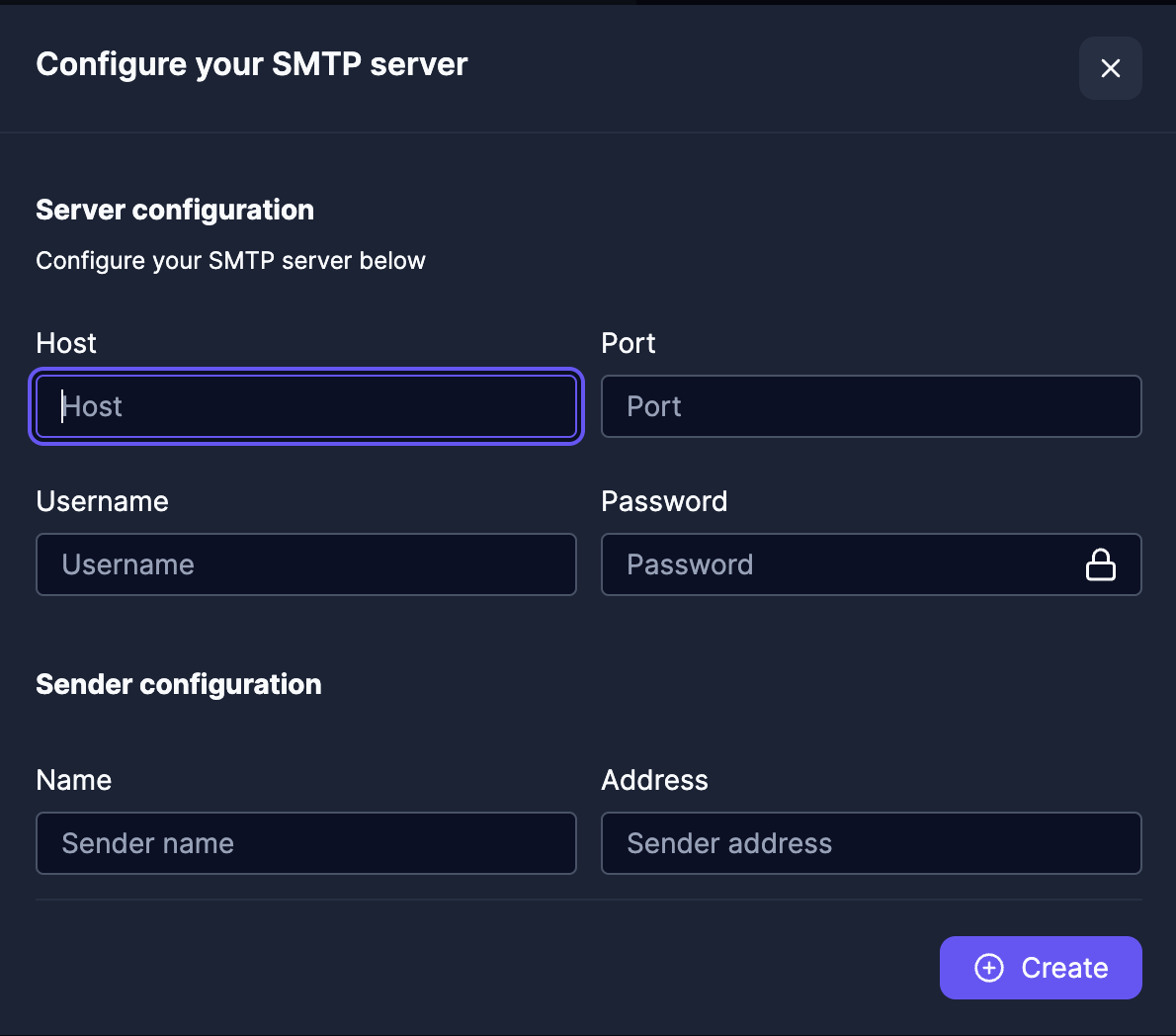This screenshot has width=1176, height=1036.
Task: Click the Sender address input field
Action: point(872,843)
